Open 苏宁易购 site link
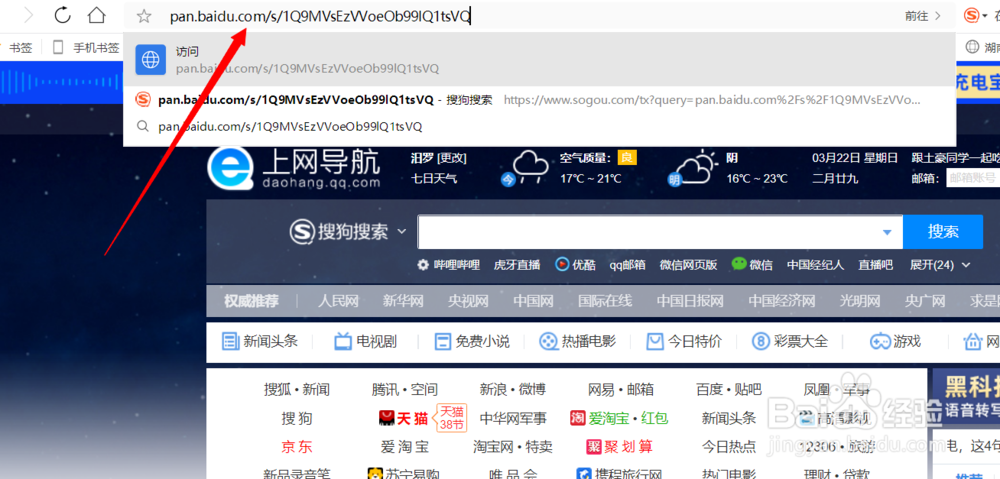The height and width of the screenshot is (479, 1000). pyautogui.click(x=403, y=473)
